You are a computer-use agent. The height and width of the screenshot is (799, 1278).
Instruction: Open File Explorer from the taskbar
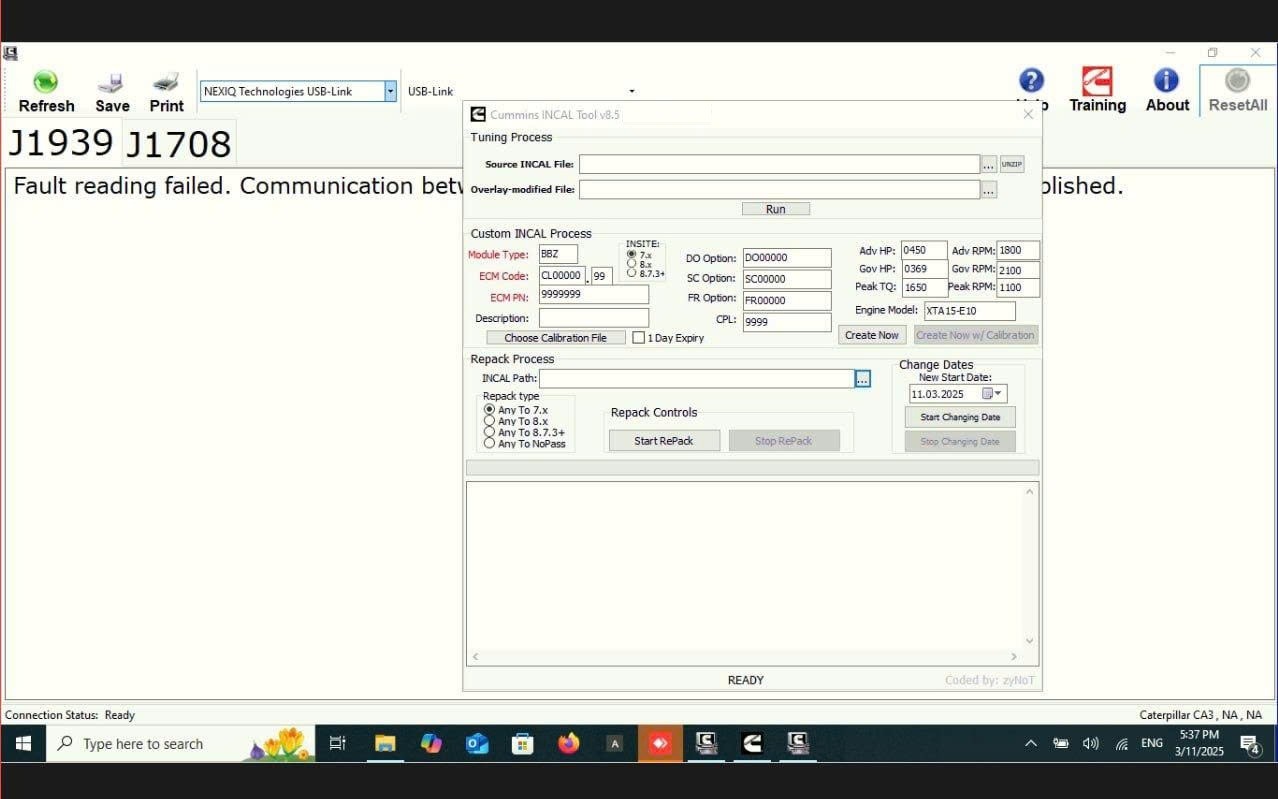(x=385, y=743)
